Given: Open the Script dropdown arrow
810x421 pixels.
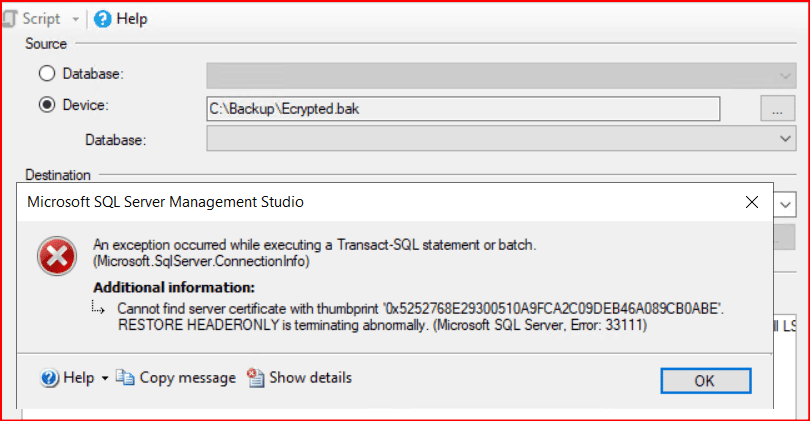Looking at the screenshot, I should tap(76, 19).
